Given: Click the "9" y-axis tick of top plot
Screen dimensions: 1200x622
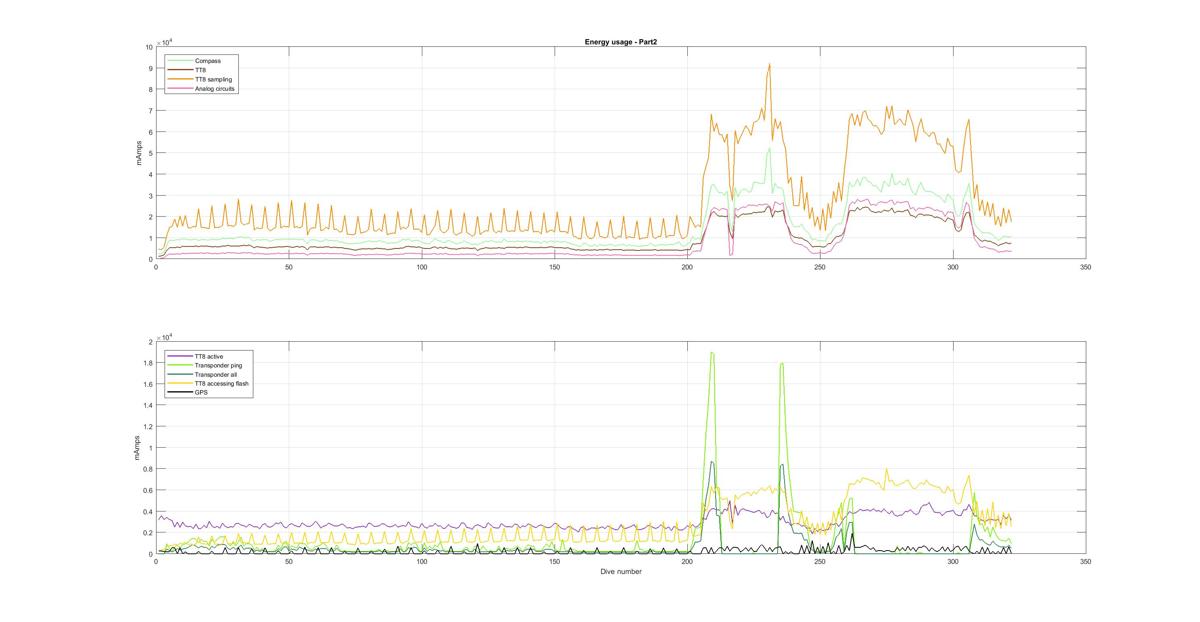Looking at the screenshot, I should click(151, 68).
